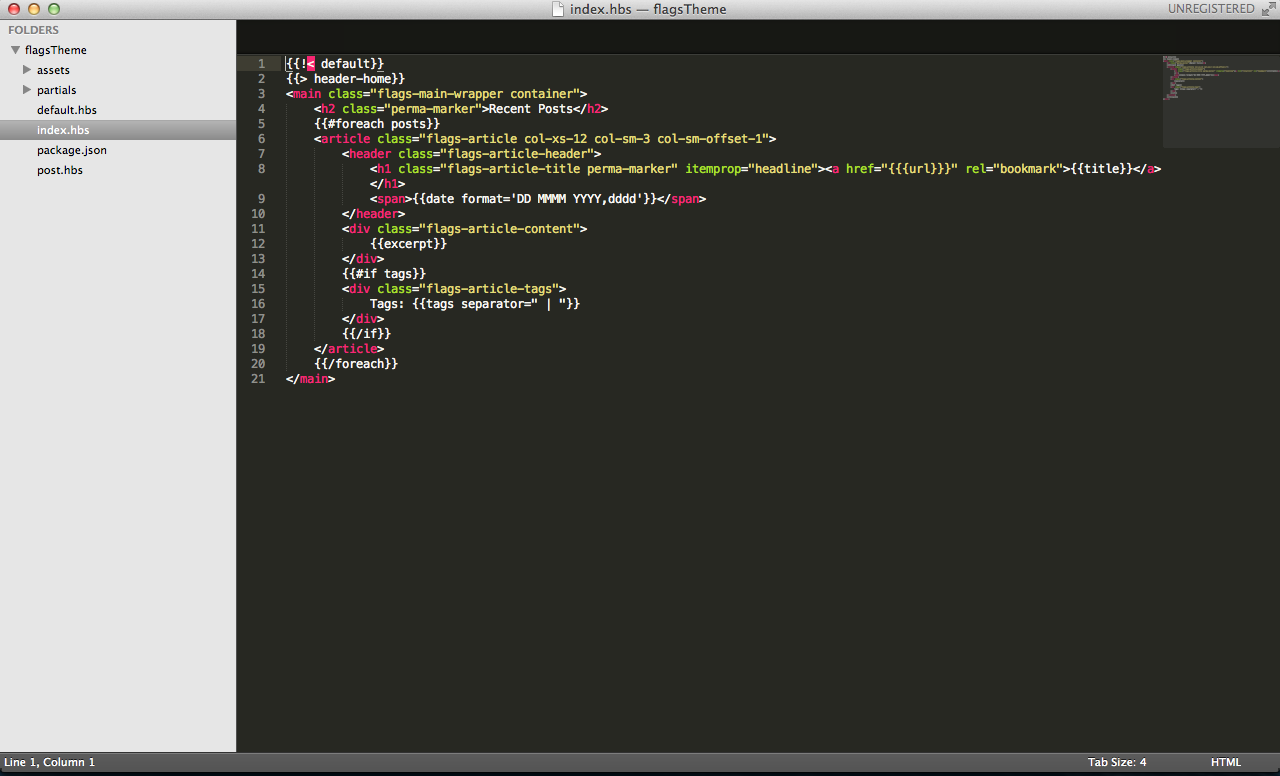Click the window title index.hbs — flagsTheme
1280x776 pixels.
648,9
